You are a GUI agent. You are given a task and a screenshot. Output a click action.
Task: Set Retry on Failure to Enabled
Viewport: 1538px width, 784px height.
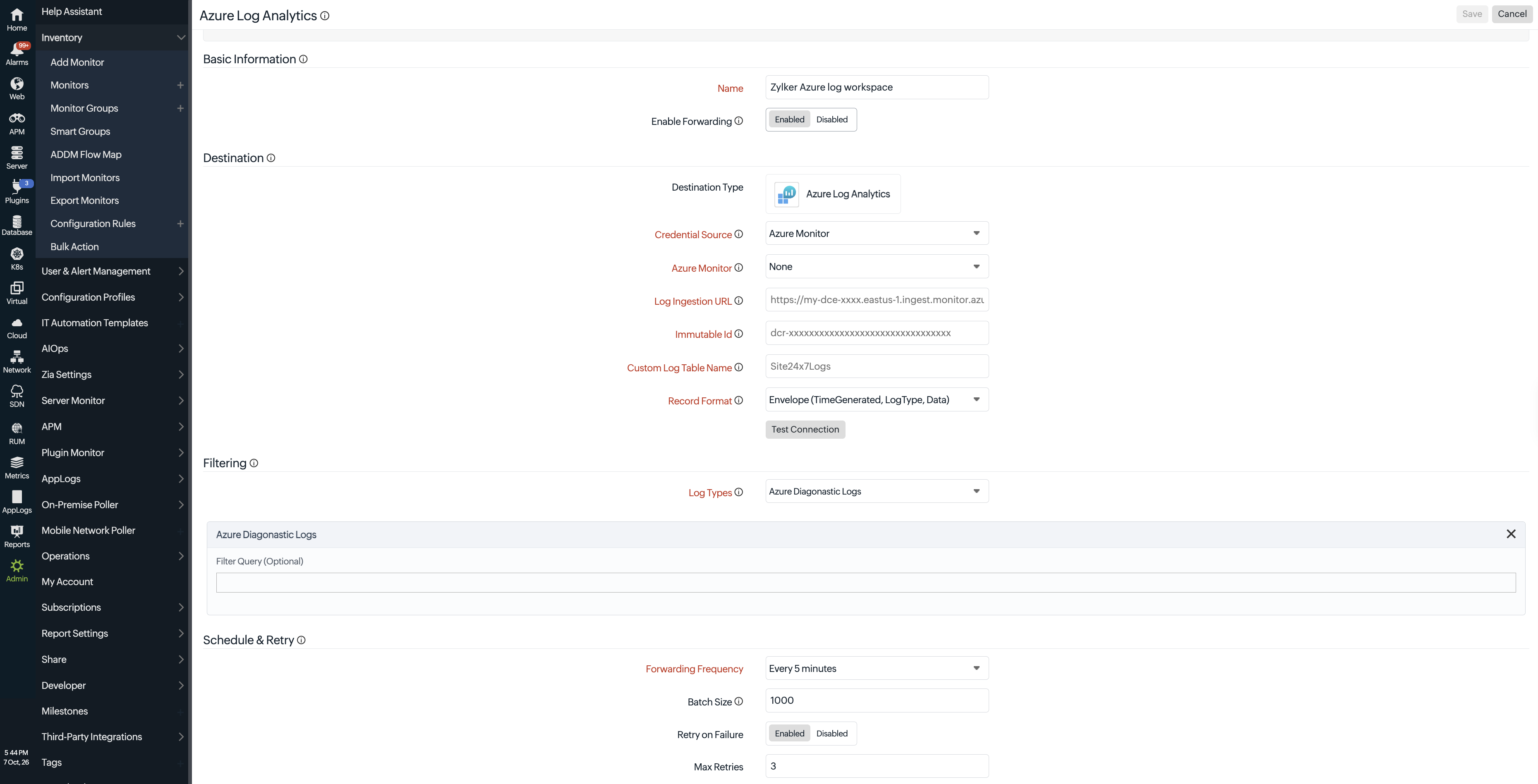(789, 733)
